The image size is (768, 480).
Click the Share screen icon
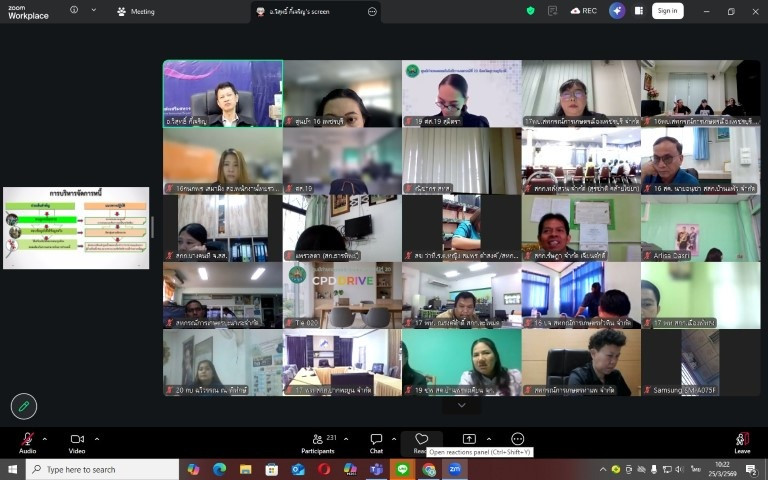[x=469, y=439]
